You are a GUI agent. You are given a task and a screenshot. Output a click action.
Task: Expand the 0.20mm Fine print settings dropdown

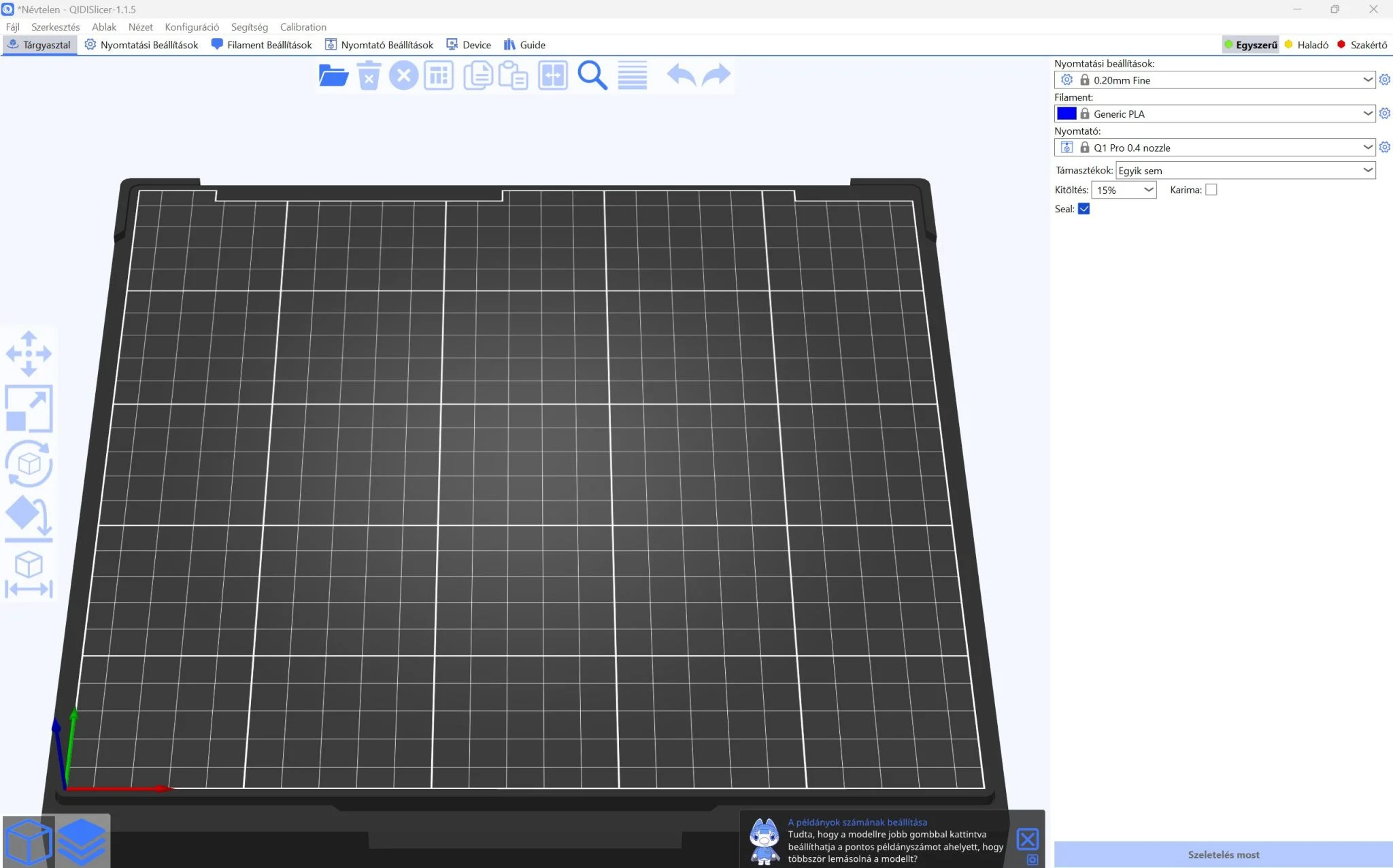point(1215,80)
